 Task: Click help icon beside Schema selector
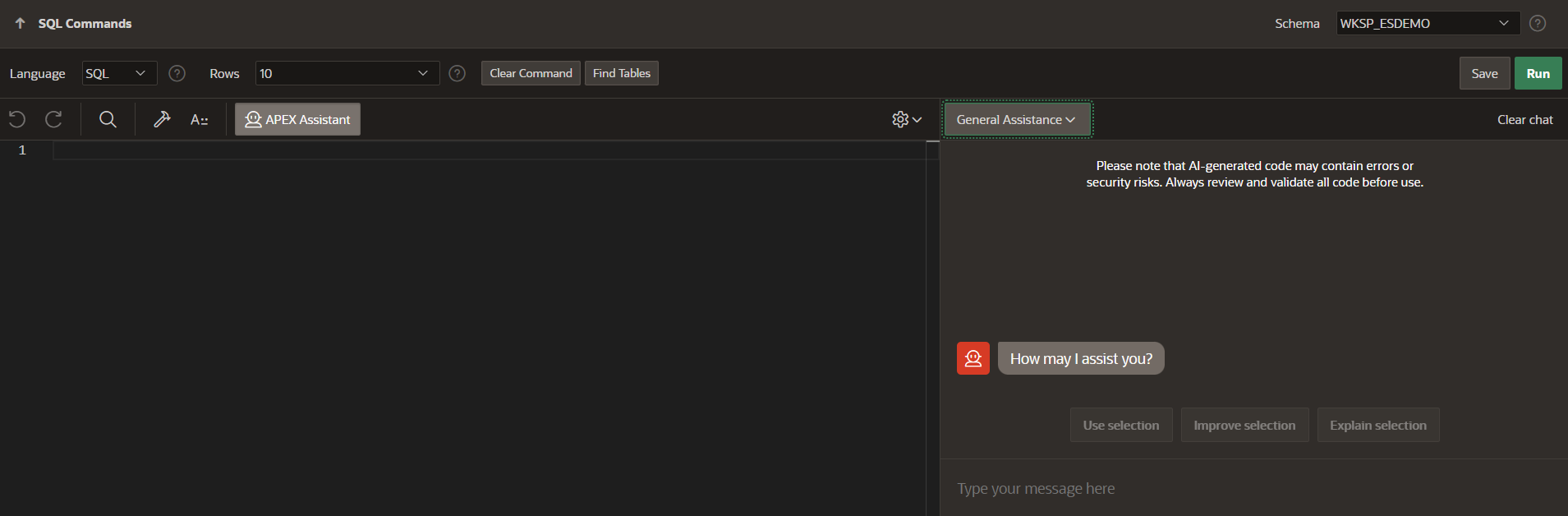pyautogui.click(x=1538, y=23)
